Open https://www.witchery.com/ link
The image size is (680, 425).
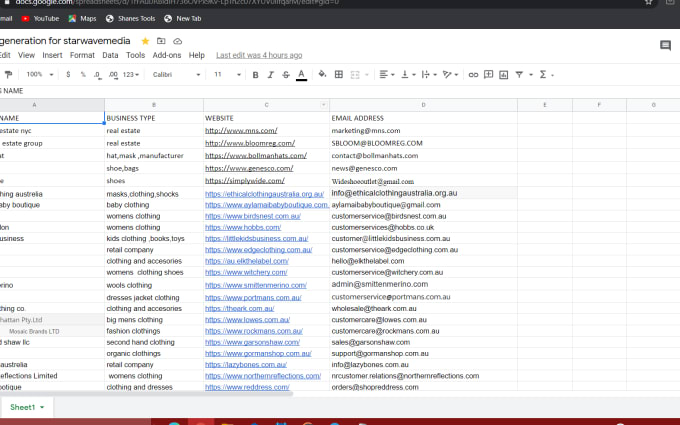tap(246, 272)
